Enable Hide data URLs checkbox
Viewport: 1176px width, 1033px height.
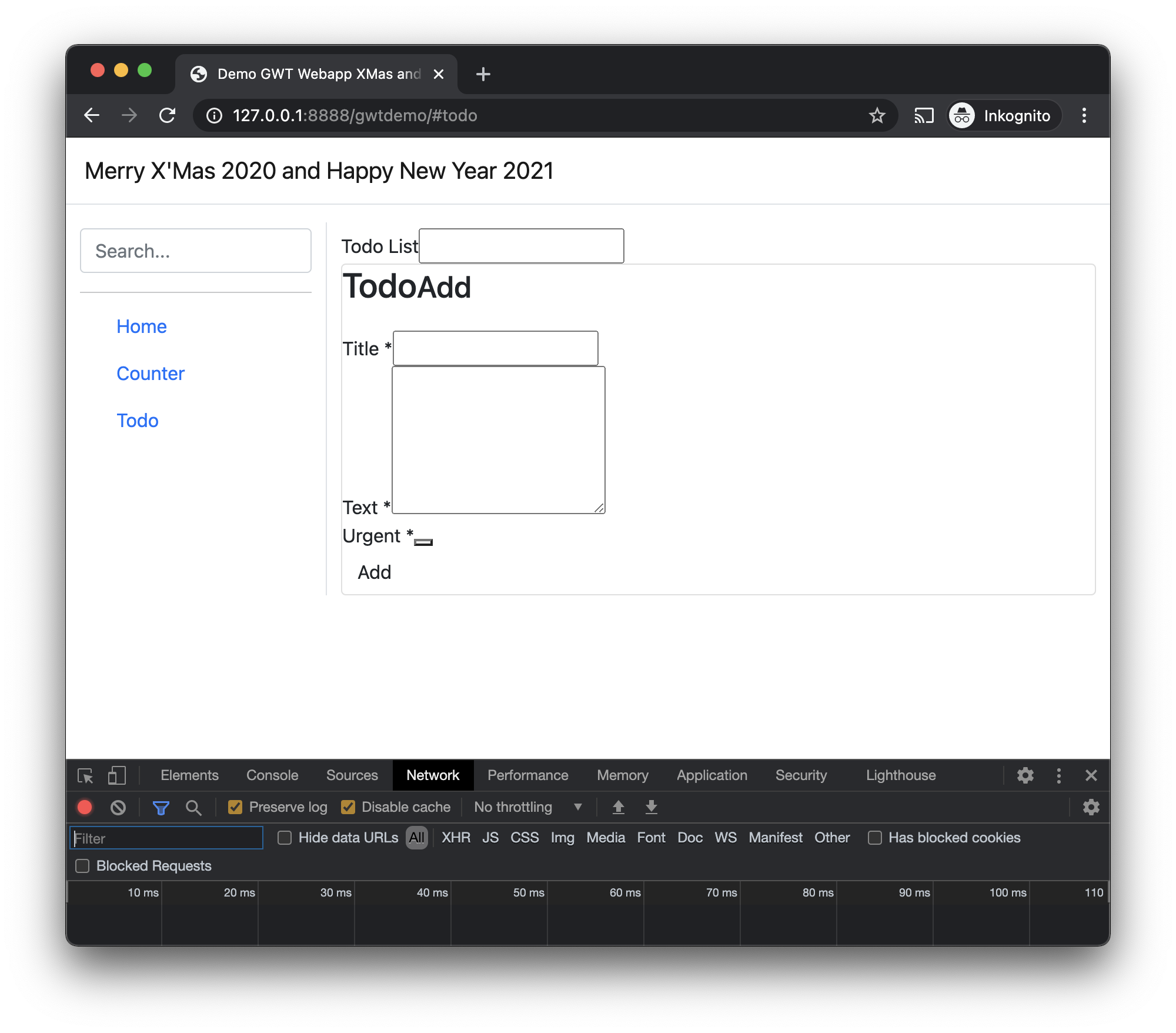pos(285,838)
